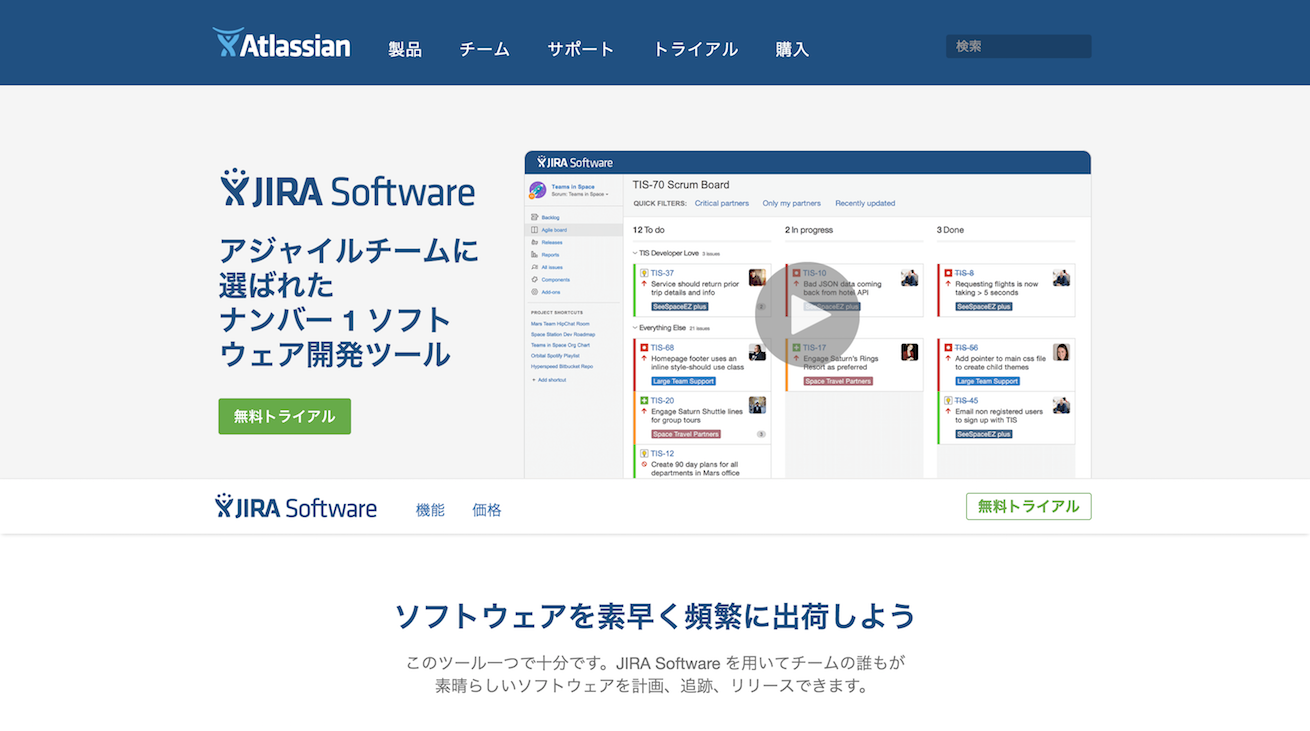This screenshot has width=1310, height=731.
Task: Open the チーム menu
Action: click(x=485, y=49)
